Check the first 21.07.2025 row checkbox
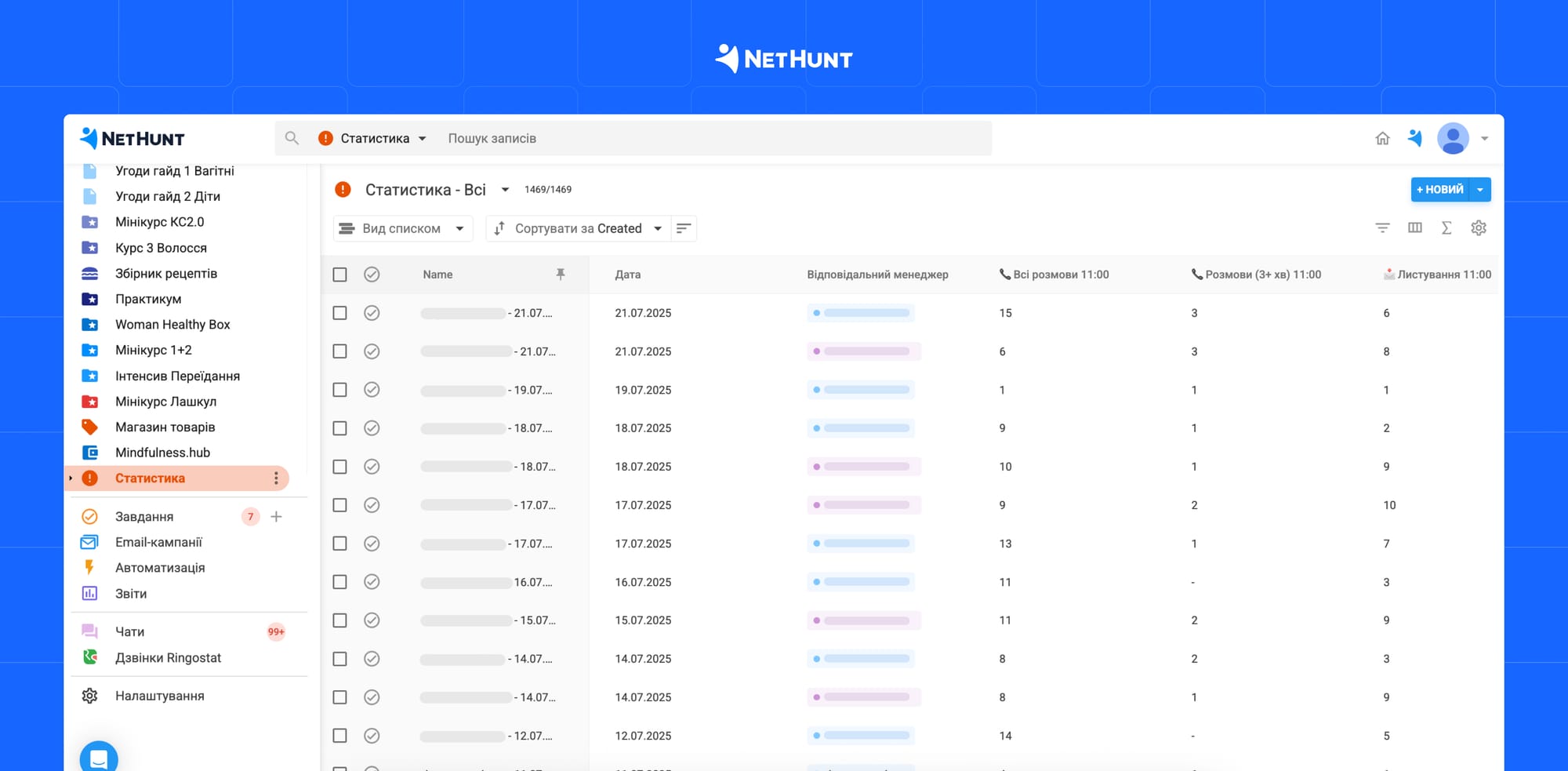 pos(339,313)
